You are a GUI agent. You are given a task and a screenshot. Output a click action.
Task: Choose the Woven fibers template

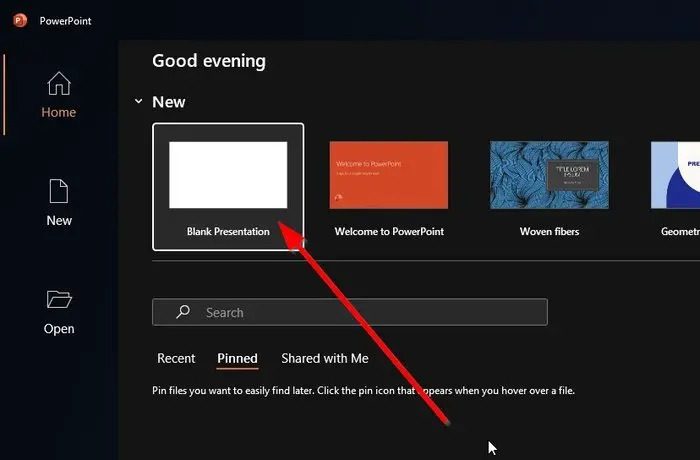click(x=549, y=188)
